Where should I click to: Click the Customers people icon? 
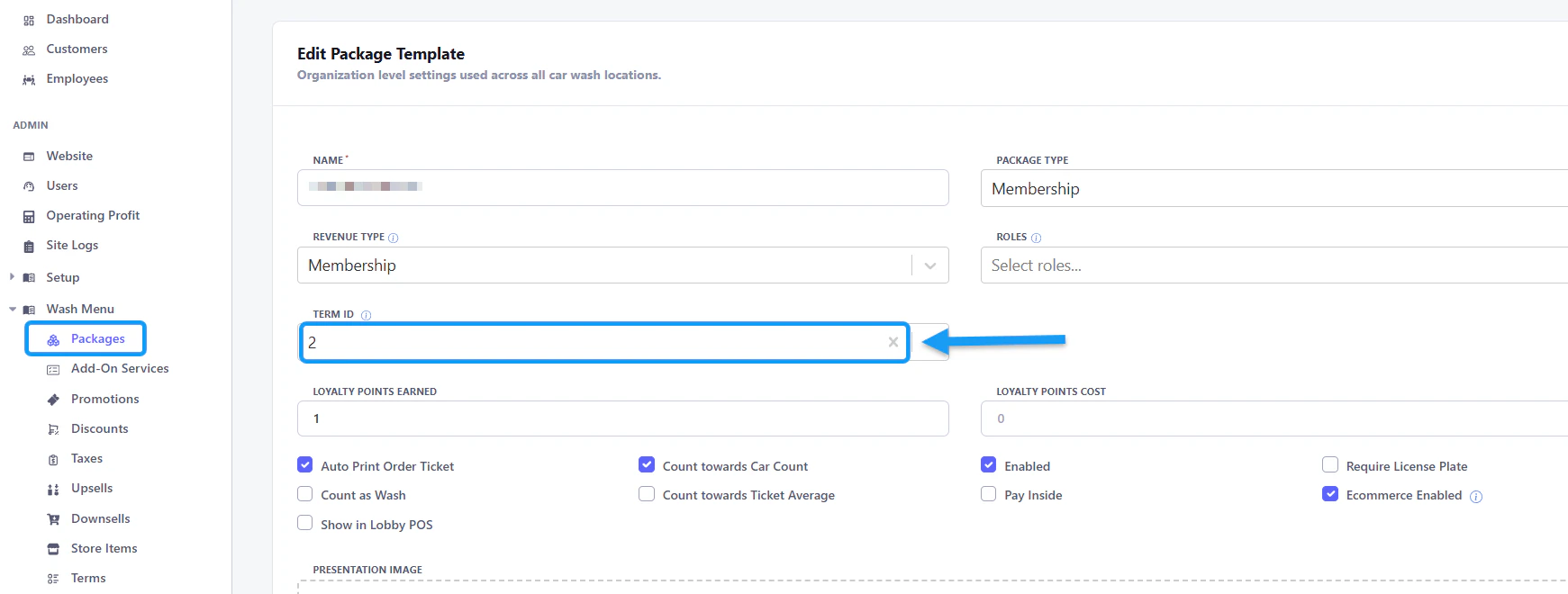click(x=29, y=49)
